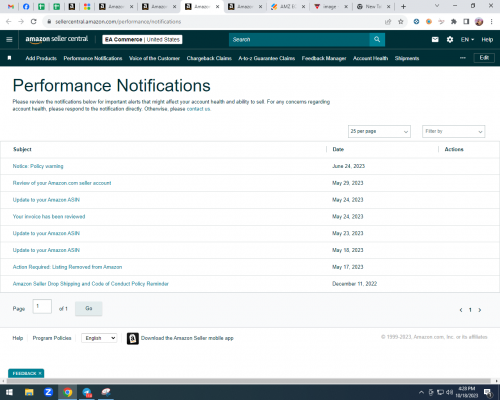This screenshot has height=400, width=500.
Task: Open the Notice: Policy warning notification
Action: [38, 166]
